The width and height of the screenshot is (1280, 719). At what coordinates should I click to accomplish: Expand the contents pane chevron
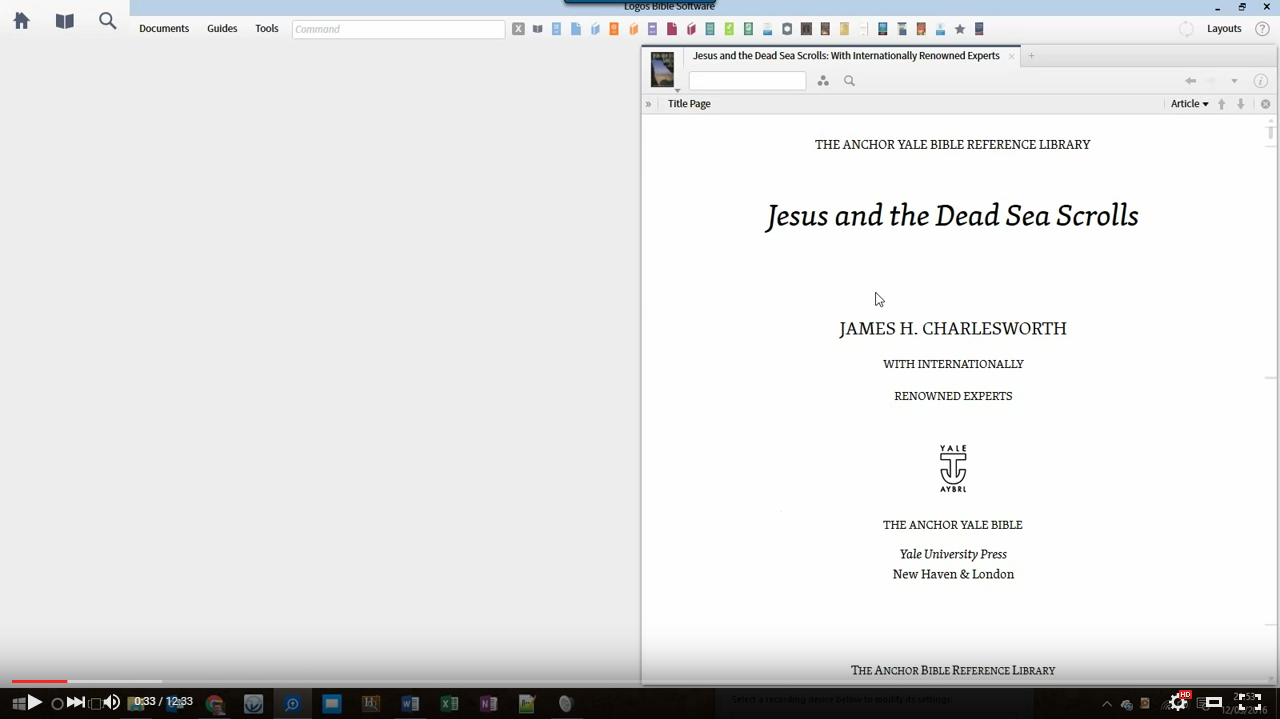(648, 104)
